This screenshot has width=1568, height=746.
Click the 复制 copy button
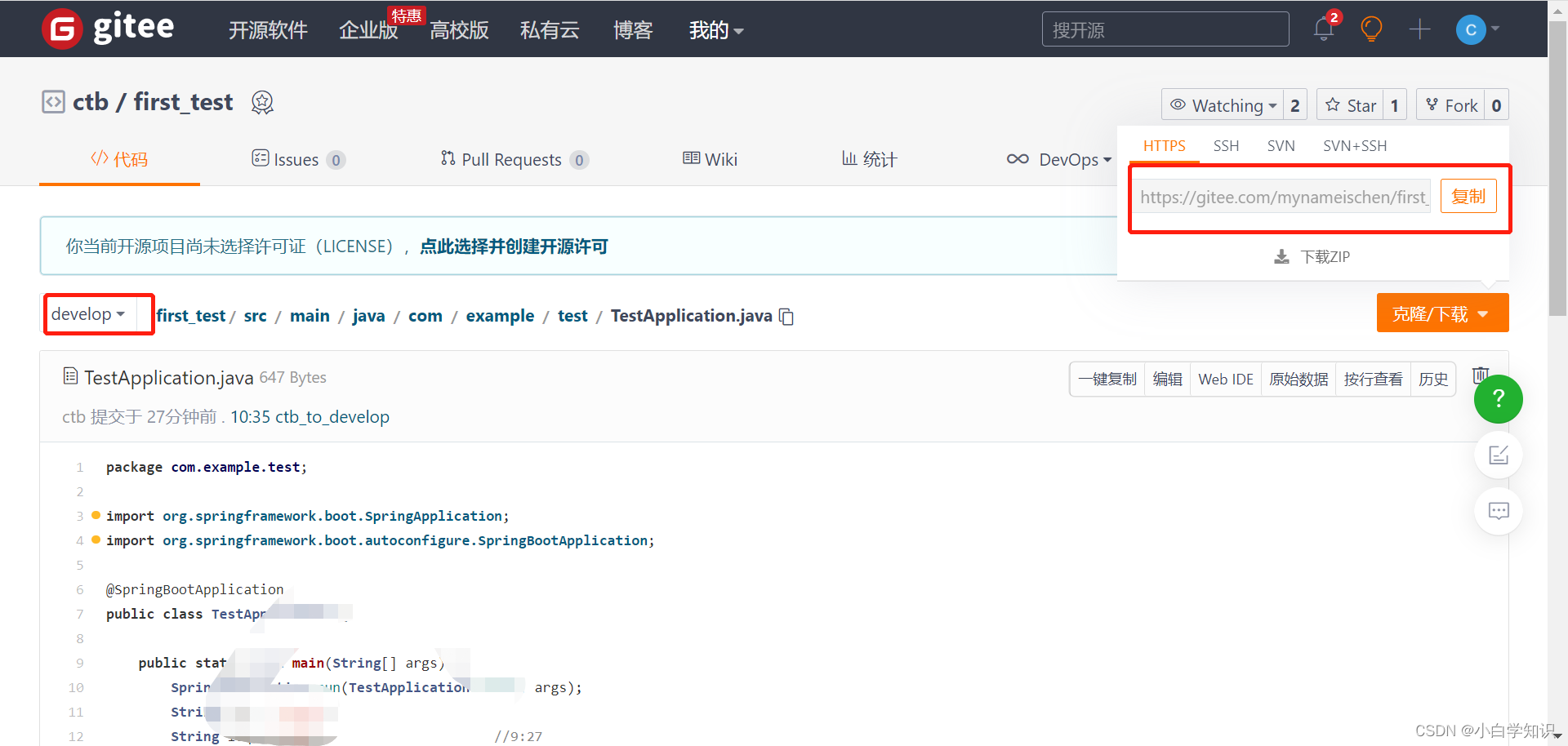coord(1468,197)
